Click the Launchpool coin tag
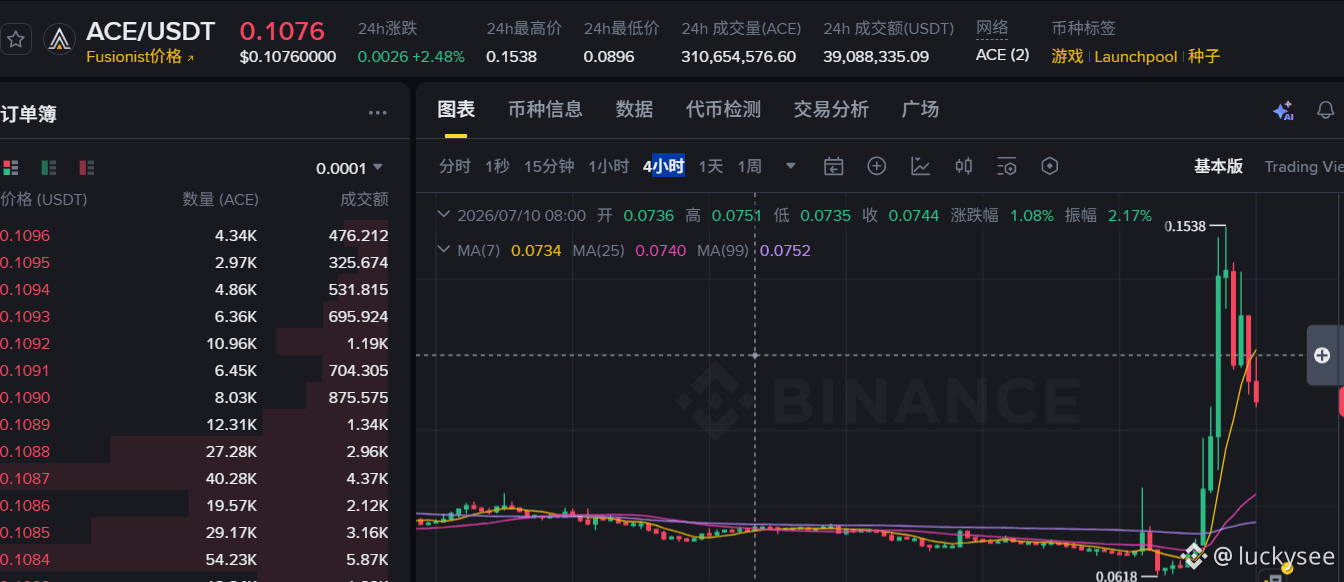 click(x=1136, y=56)
